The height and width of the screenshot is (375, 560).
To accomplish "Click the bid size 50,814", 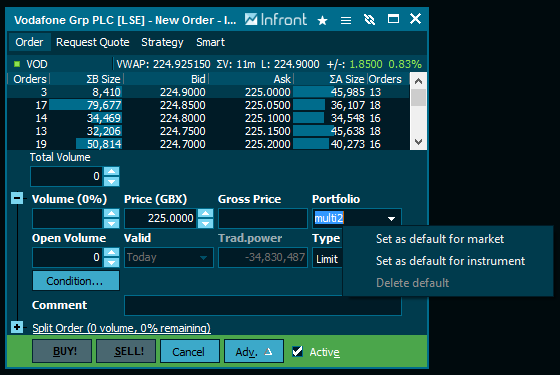I will coord(104,144).
